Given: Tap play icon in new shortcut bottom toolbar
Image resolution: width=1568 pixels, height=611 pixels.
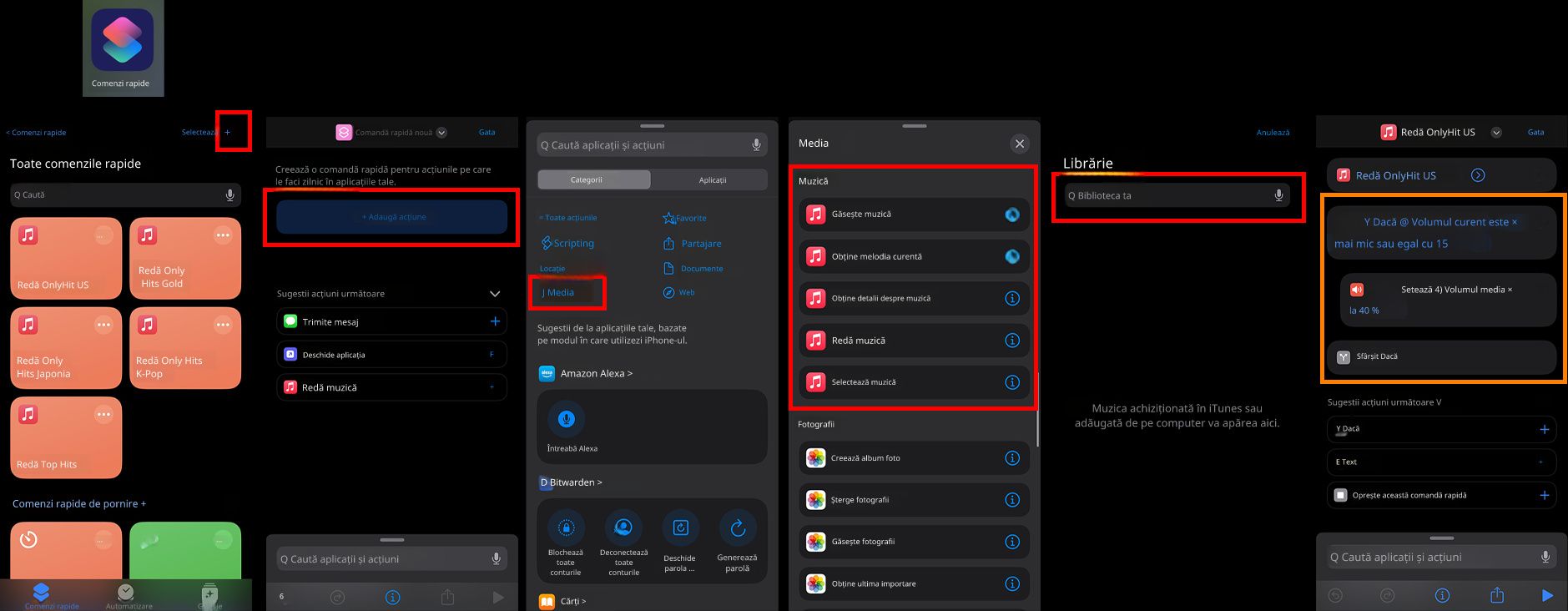Looking at the screenshot, I should (498, 597).
